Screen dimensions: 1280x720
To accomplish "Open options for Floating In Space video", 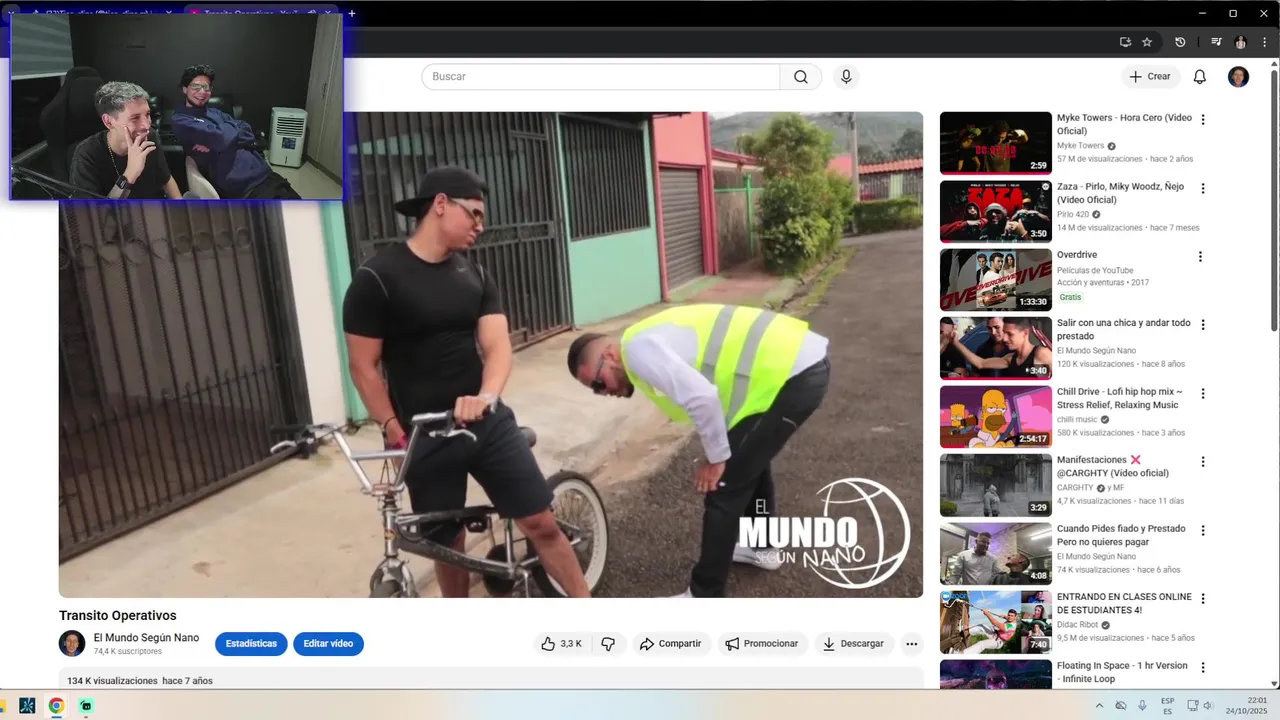I will (x=1203, y=667).
